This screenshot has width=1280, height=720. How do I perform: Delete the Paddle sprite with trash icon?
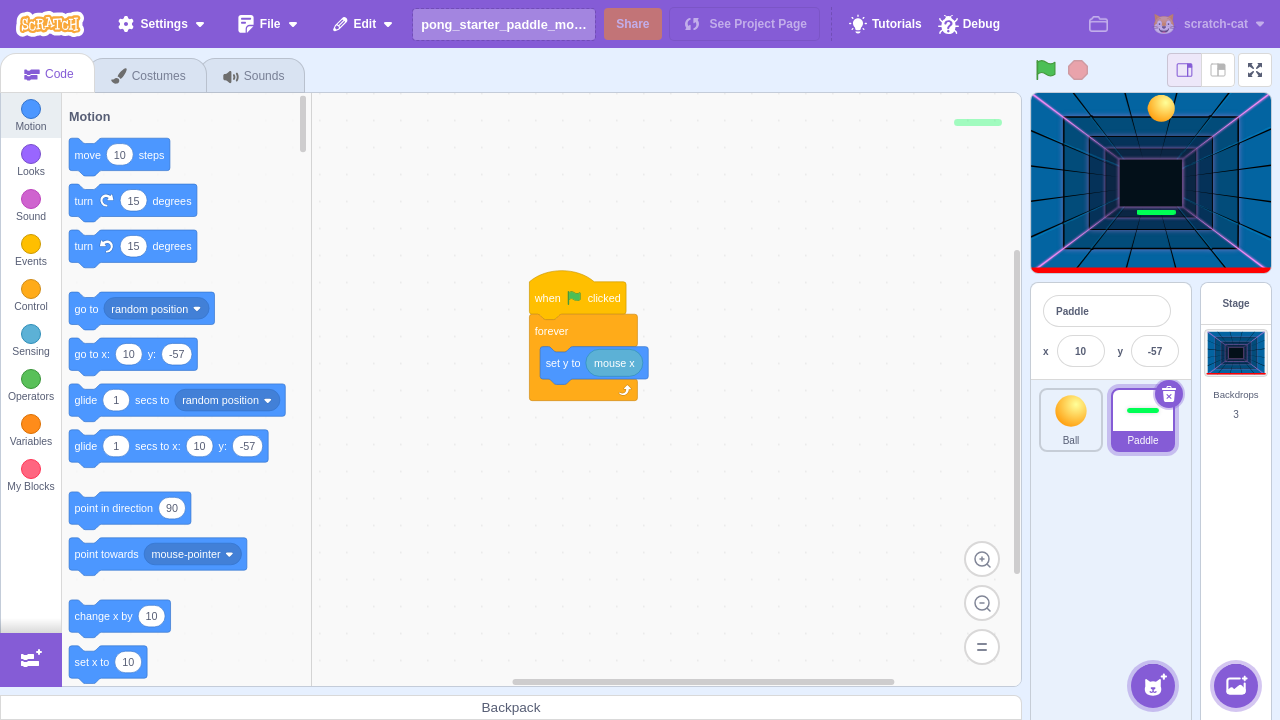[1168, 394]
